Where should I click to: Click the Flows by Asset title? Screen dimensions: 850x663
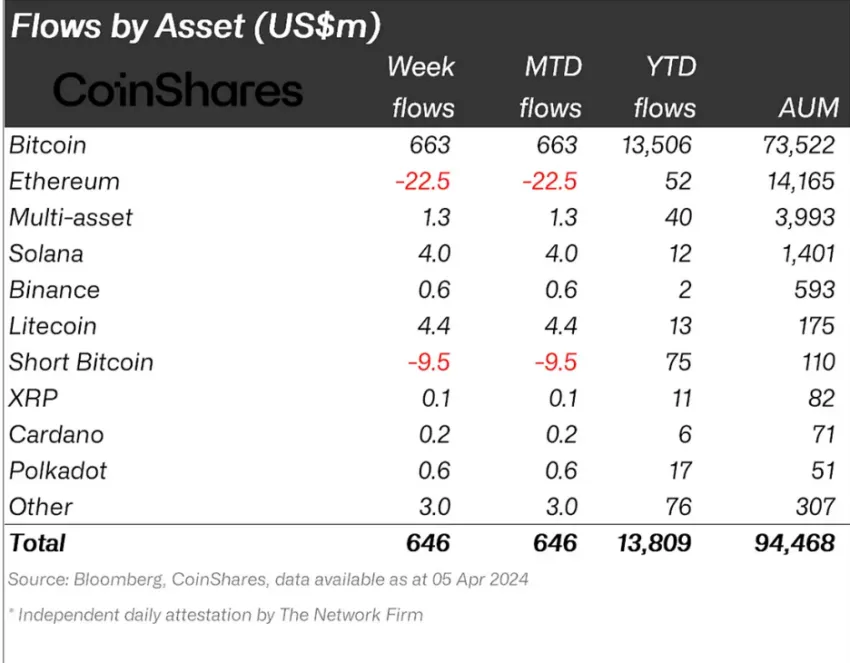pyautogui.click(x=195, y=27)
